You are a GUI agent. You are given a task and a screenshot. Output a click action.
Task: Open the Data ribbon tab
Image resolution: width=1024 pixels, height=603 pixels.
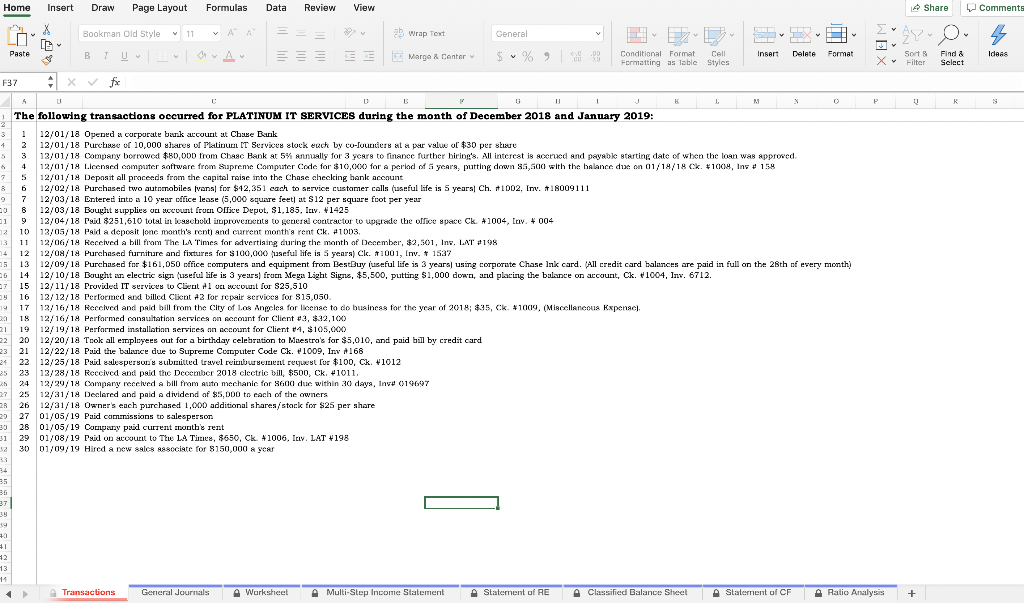[276, 8]
